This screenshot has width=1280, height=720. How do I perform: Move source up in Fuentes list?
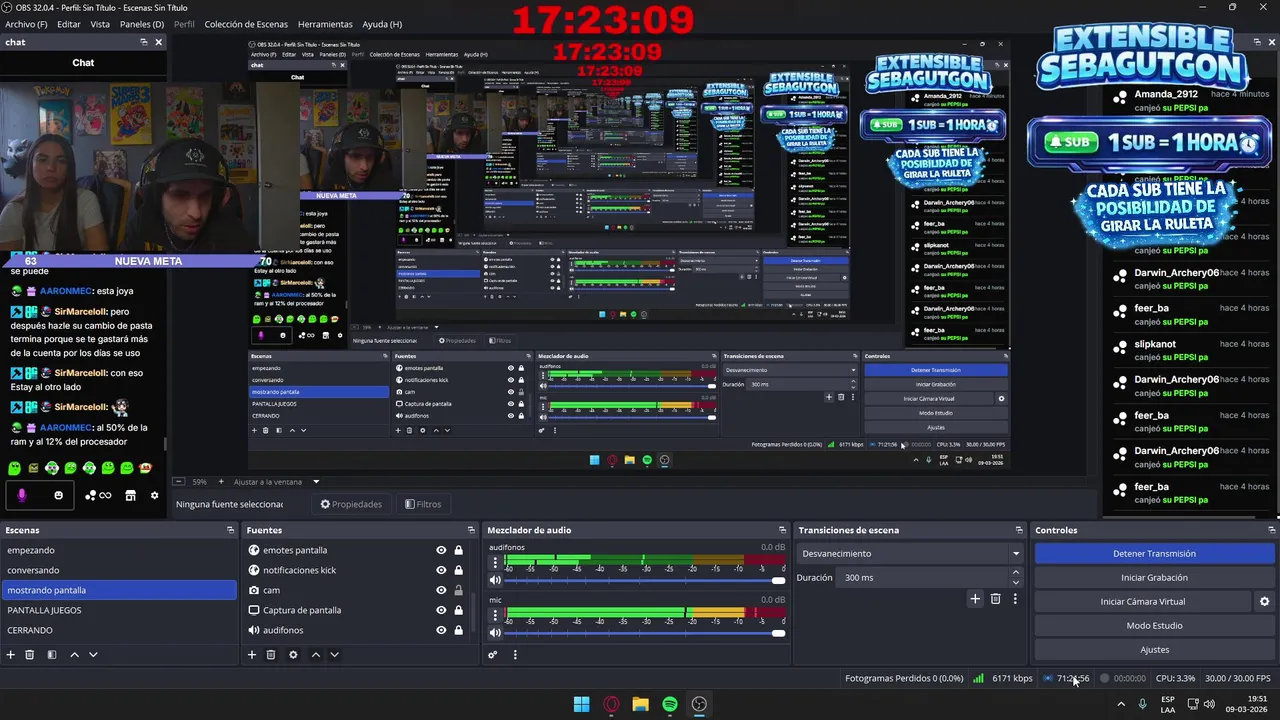pyautogui.click(x=315, y=655)
